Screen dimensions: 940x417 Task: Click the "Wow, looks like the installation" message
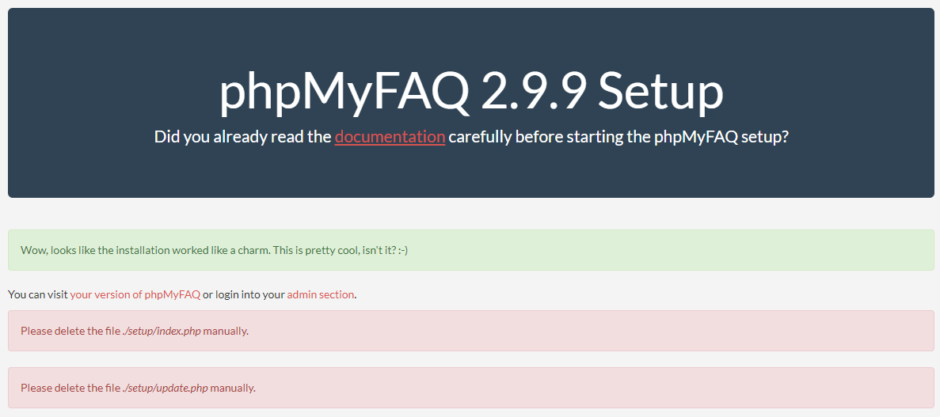[x=90, y=250]
